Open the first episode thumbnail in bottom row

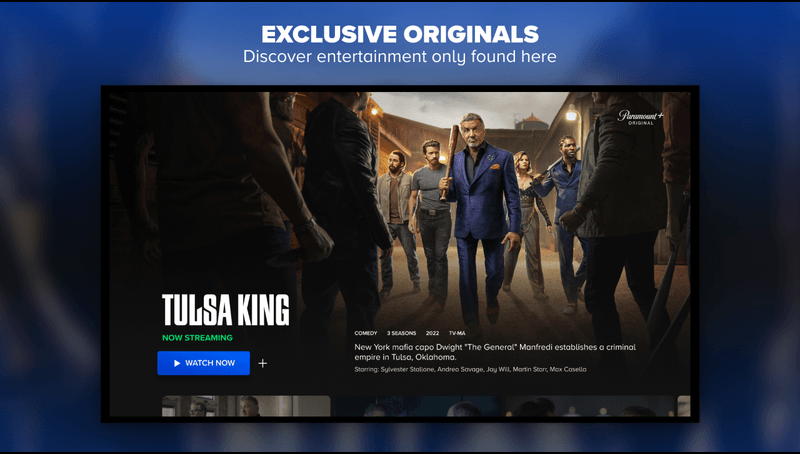pyautogui.click(x=246, y=406)
